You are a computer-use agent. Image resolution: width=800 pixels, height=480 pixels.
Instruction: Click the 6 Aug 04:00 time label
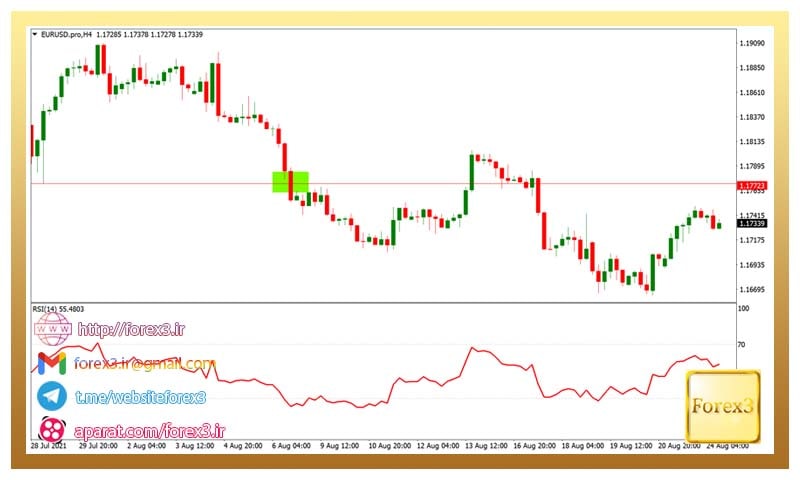[293, 446]
